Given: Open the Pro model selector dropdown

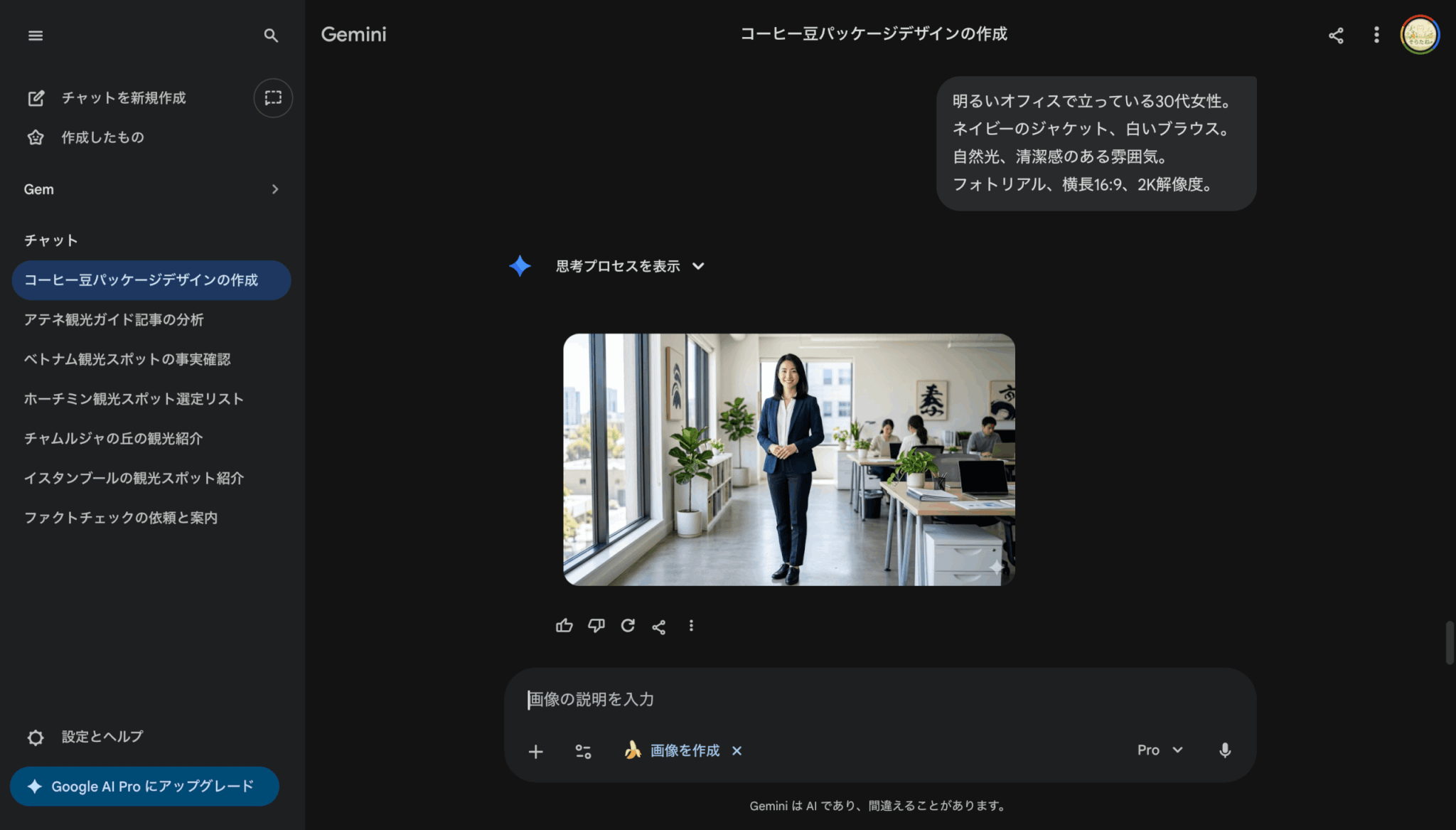Looking at the screenshot, I should coord(1160,750).
